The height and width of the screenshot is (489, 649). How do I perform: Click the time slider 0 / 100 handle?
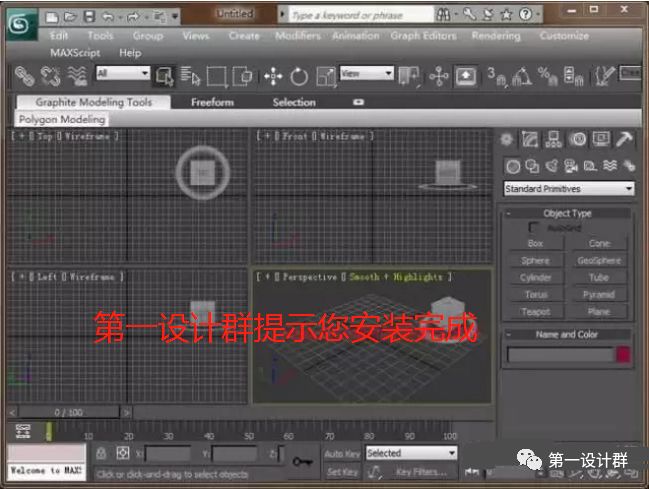point(69,412)
